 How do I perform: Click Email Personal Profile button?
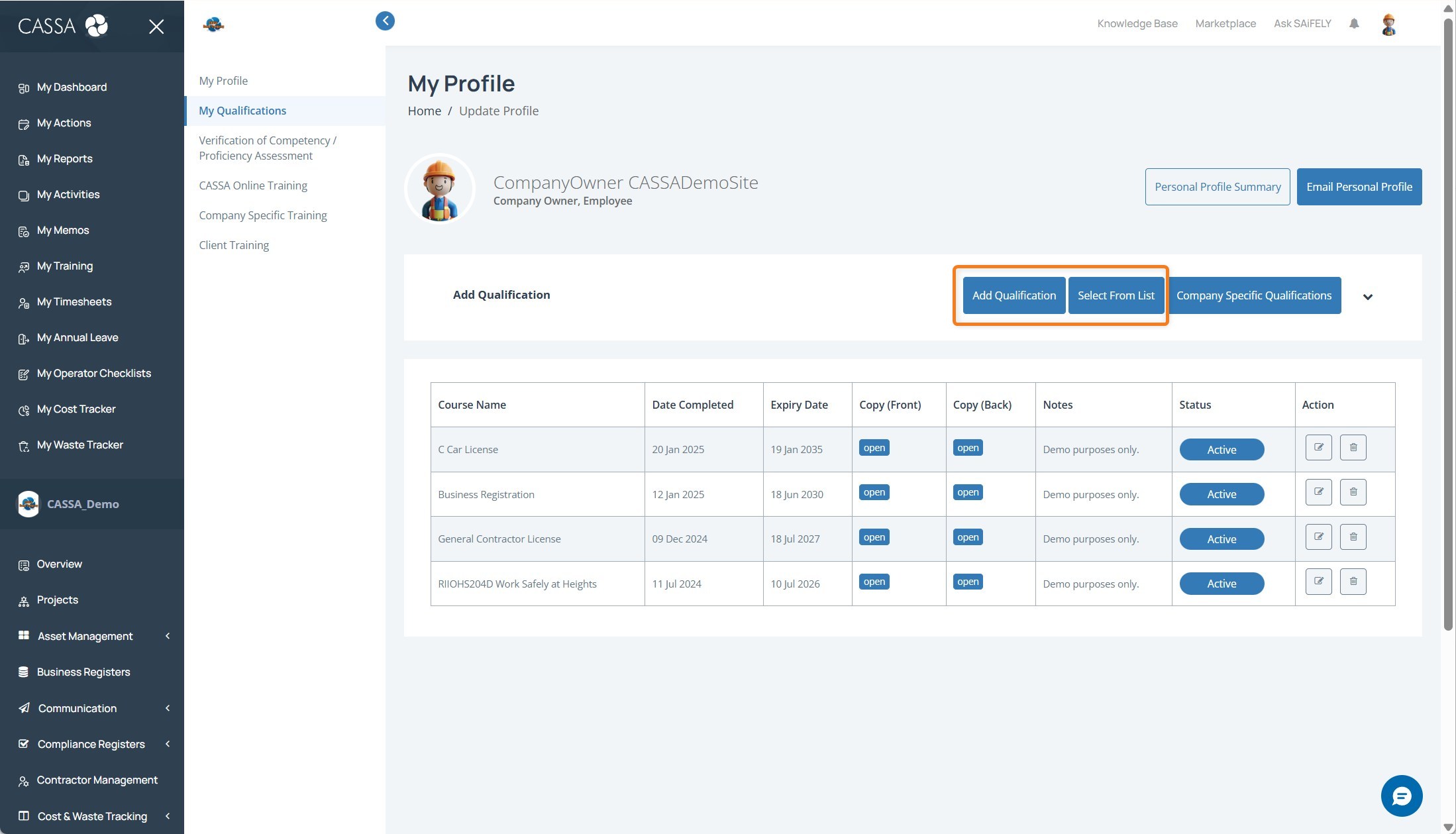1359,187
